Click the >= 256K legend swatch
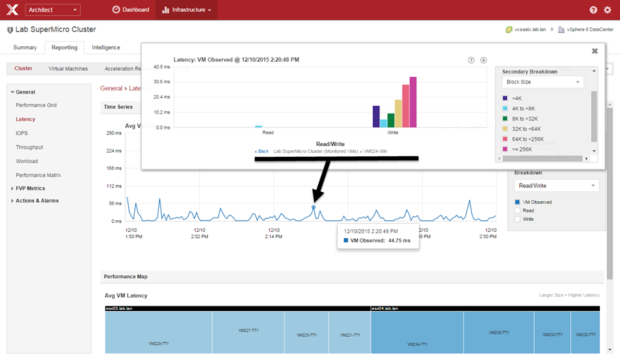Image resolution: width=620 pixels, height=360 pixels. 505,149
